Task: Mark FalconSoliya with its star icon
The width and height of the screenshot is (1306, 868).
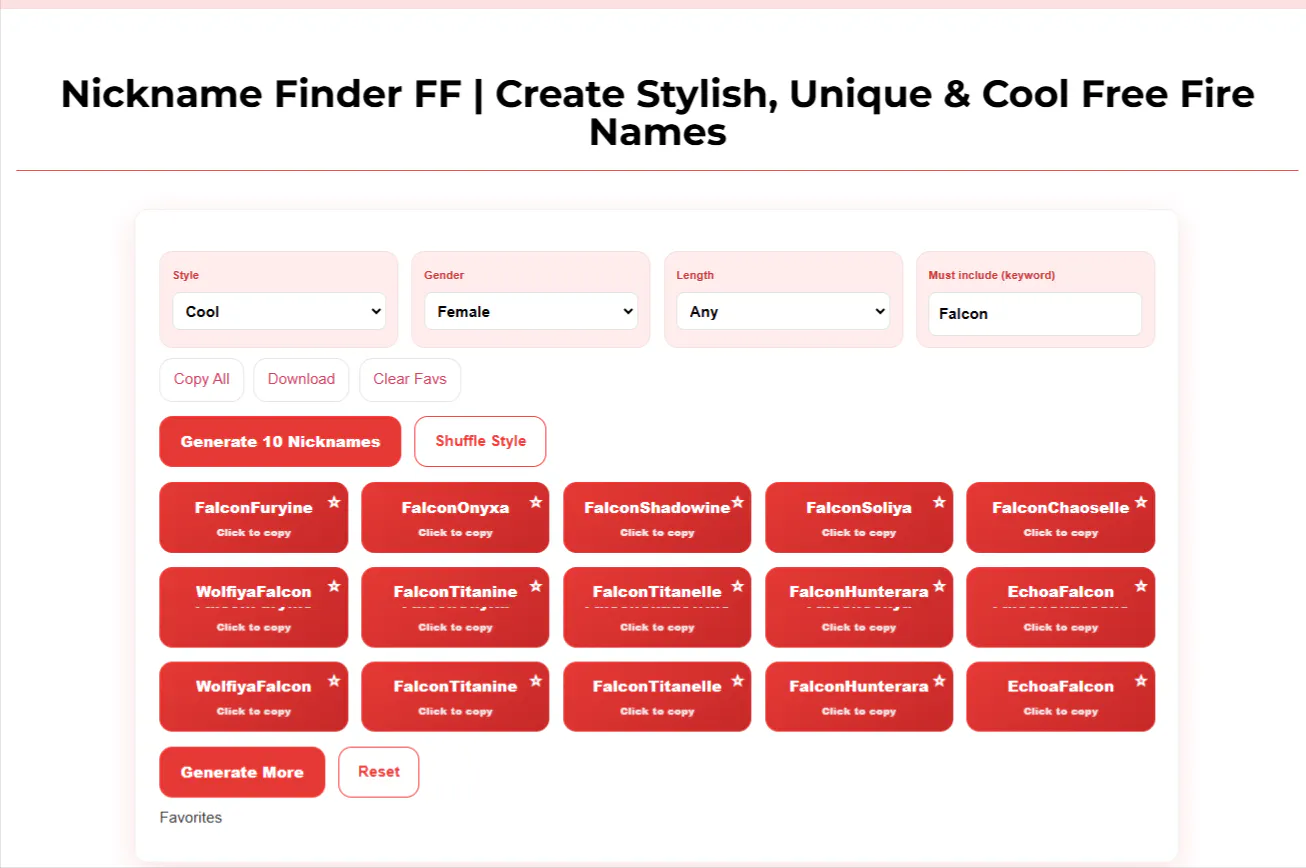Action: (939, 502)
